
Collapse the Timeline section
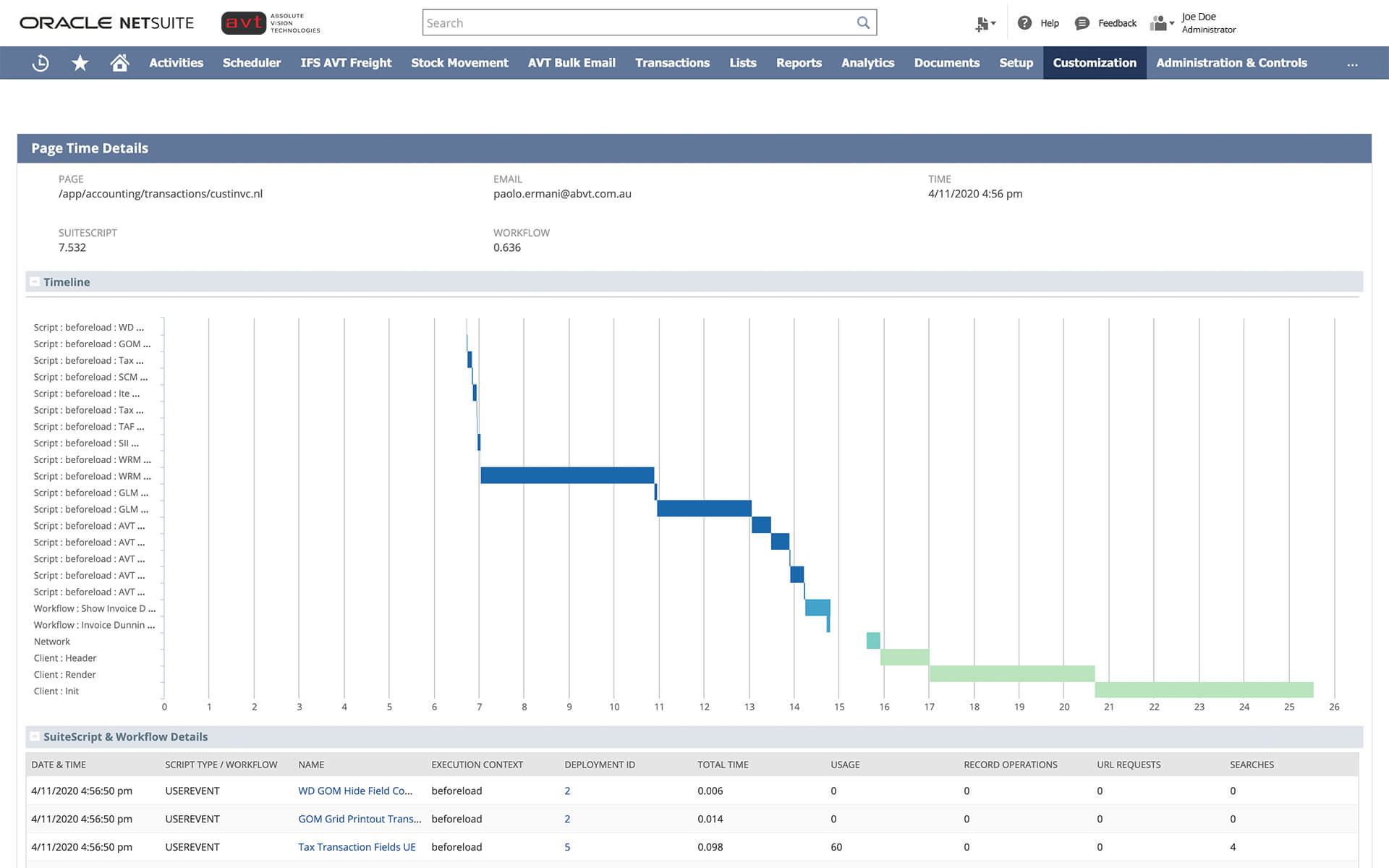pos(35,282)
